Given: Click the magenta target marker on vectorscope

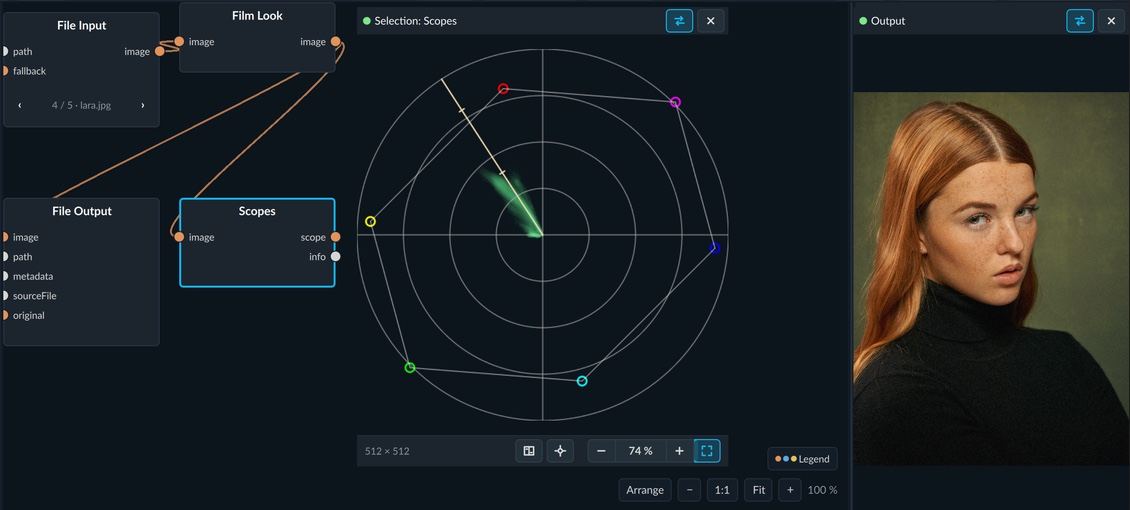Looking at the screenshot, I should [x=675, y=102].
